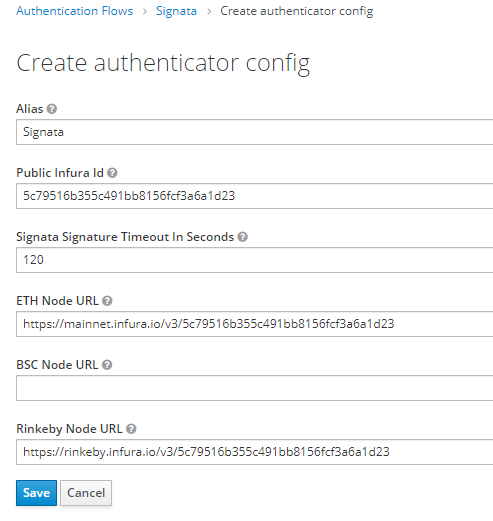The image size is (493, 521).
Task: Focus the Alias input field
Action: coord(255,132)
